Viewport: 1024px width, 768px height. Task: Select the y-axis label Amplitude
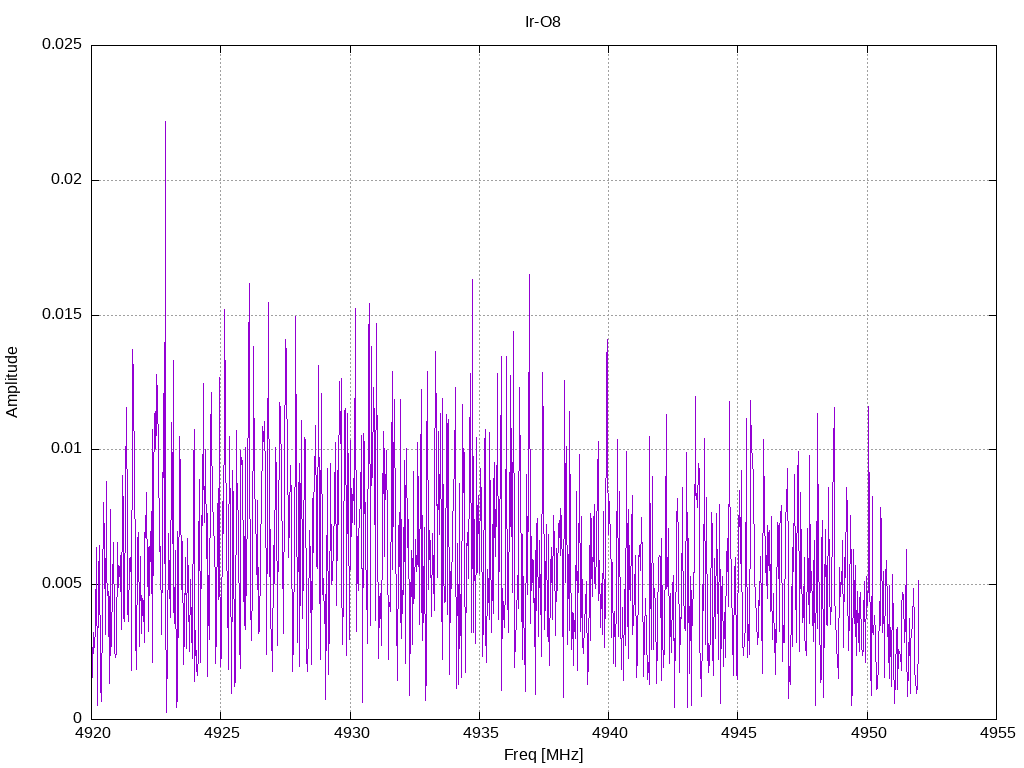[x=12, y=382]
